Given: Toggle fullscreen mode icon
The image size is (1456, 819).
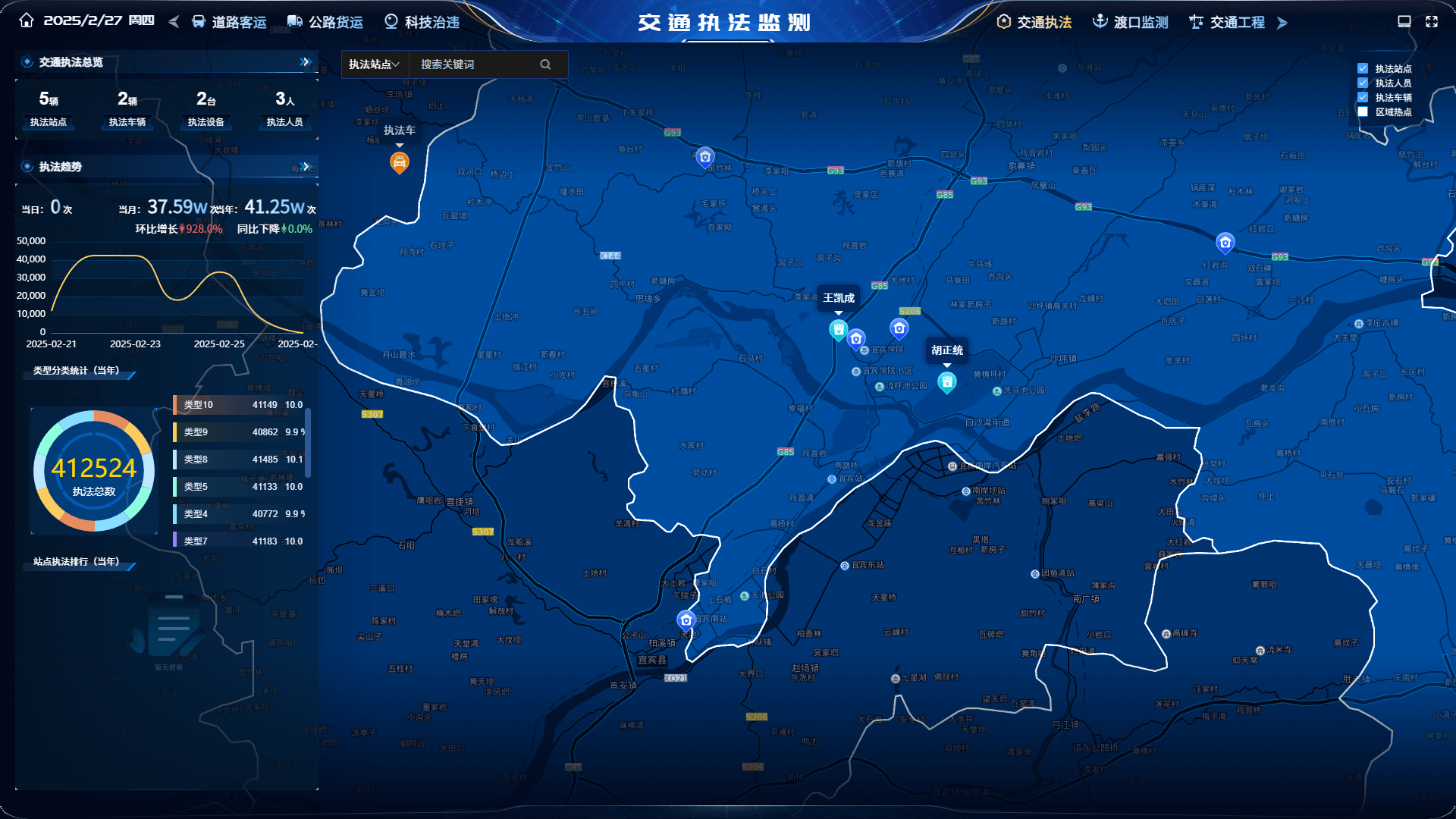Looking at the screenshot, I should [1432, 22].
